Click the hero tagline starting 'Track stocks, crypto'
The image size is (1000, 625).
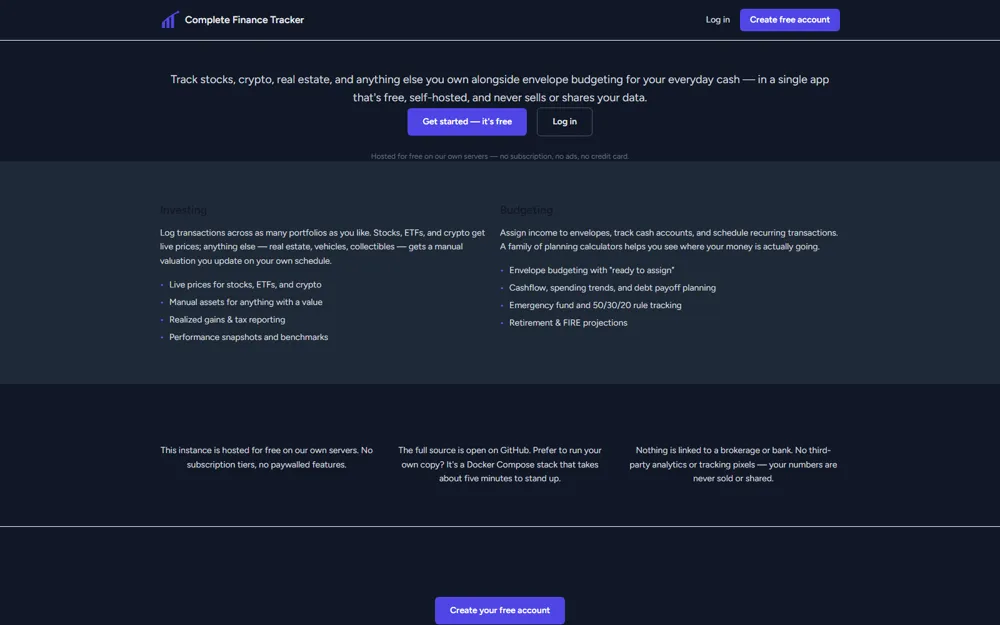(x=499, y=89)
